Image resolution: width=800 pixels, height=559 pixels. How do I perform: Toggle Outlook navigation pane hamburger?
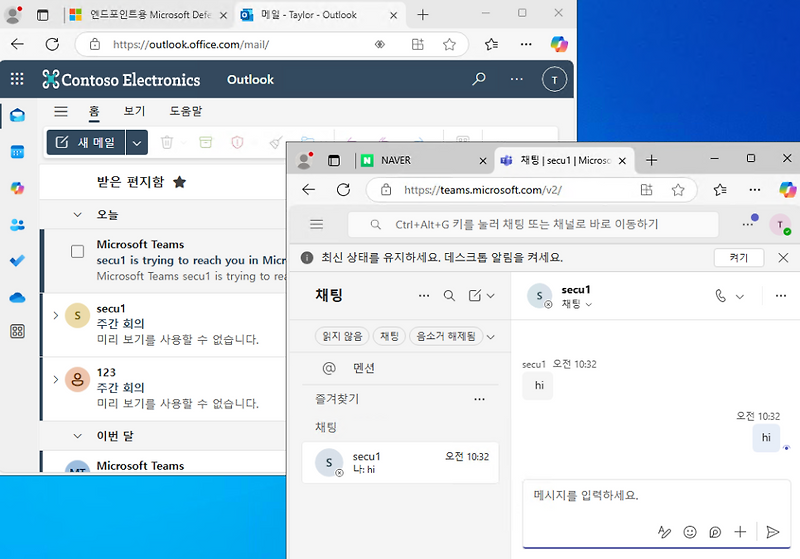coord(61,111)
